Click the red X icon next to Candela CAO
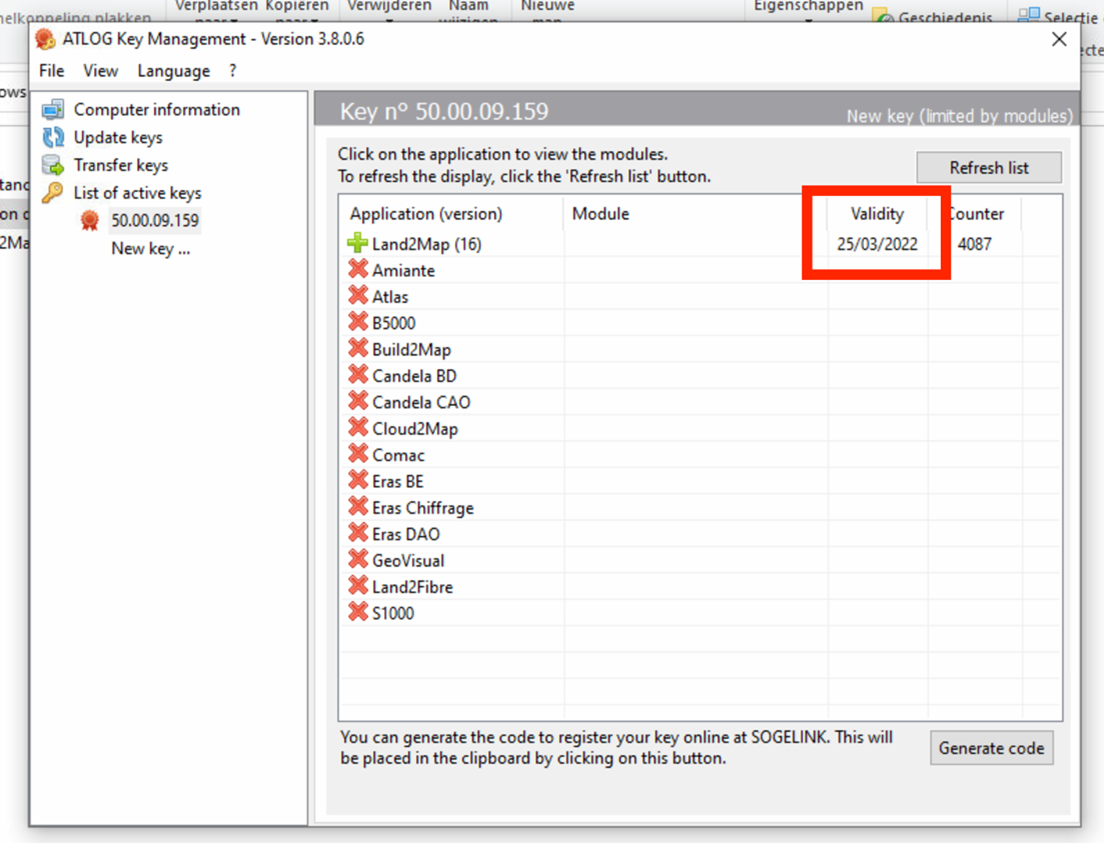The image size is (1104, 843). tap(358, 401)
